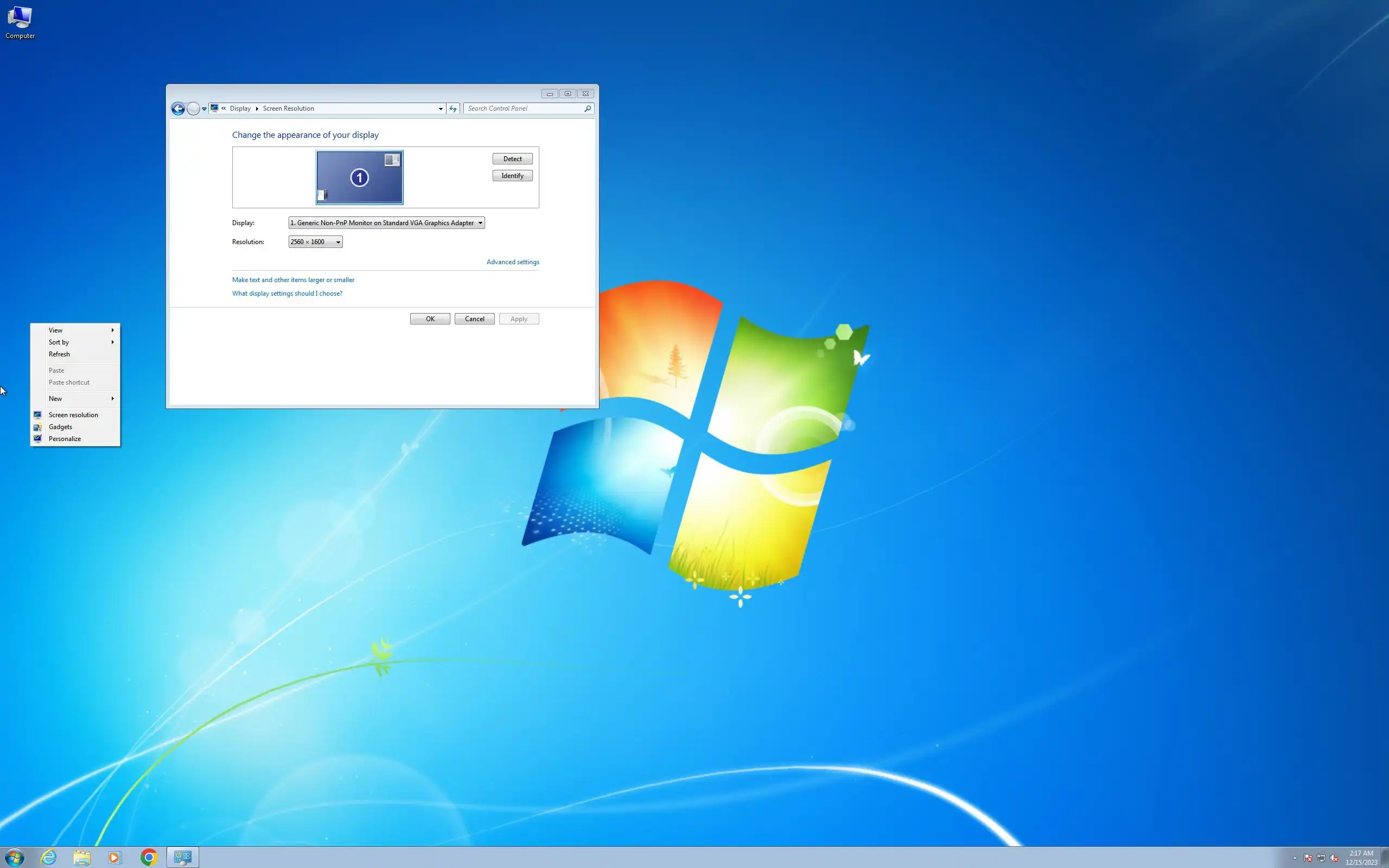This screenshot has width=1389, height=868.
Task: Open the address bar history dropdown arrow
Action: (440, 108)
